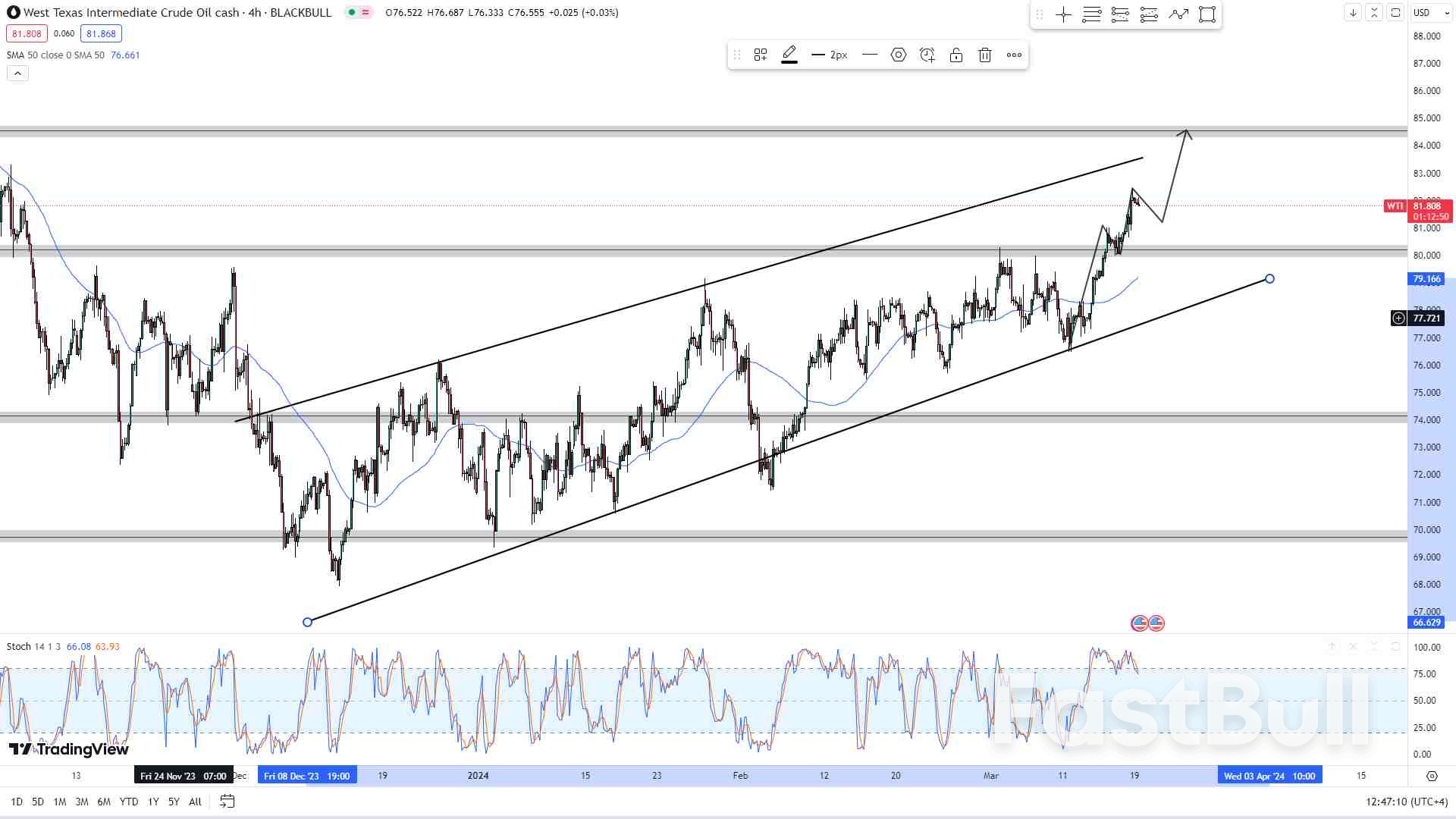Open the USD currency dropdown

click(1432, 13)
